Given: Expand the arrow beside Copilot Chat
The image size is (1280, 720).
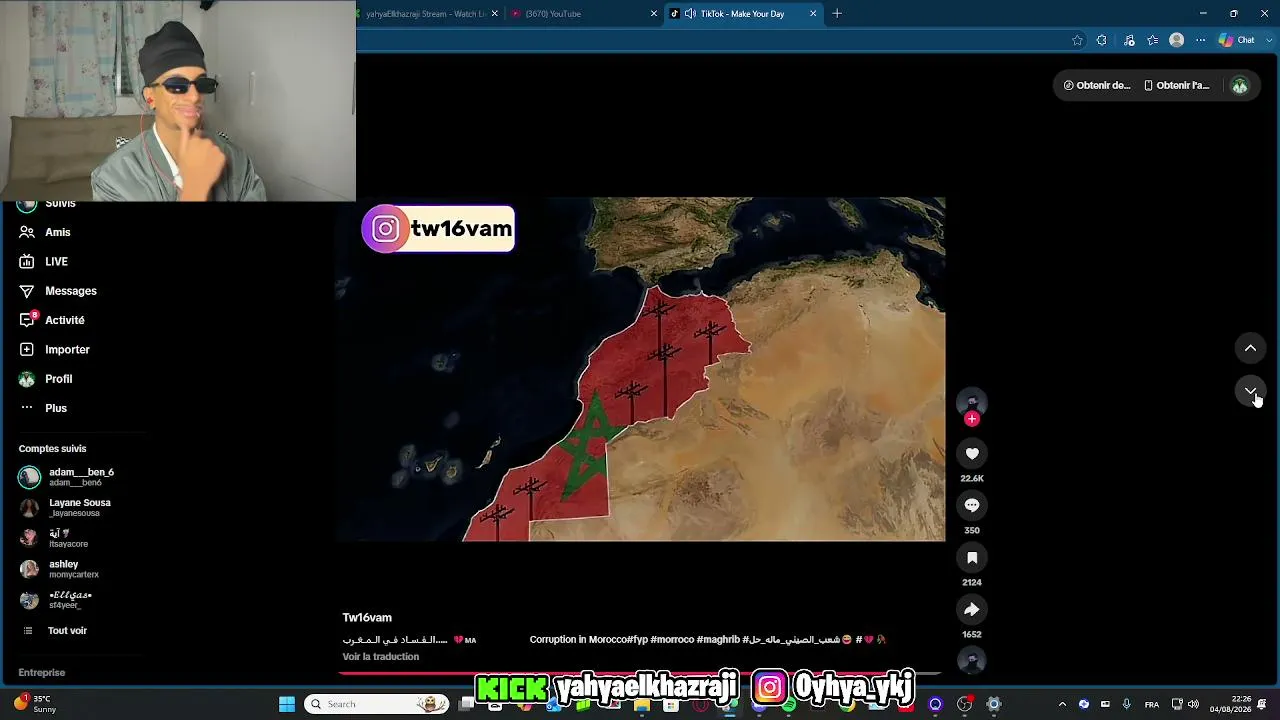Looking at the screenshot, I should (1268, 41).
